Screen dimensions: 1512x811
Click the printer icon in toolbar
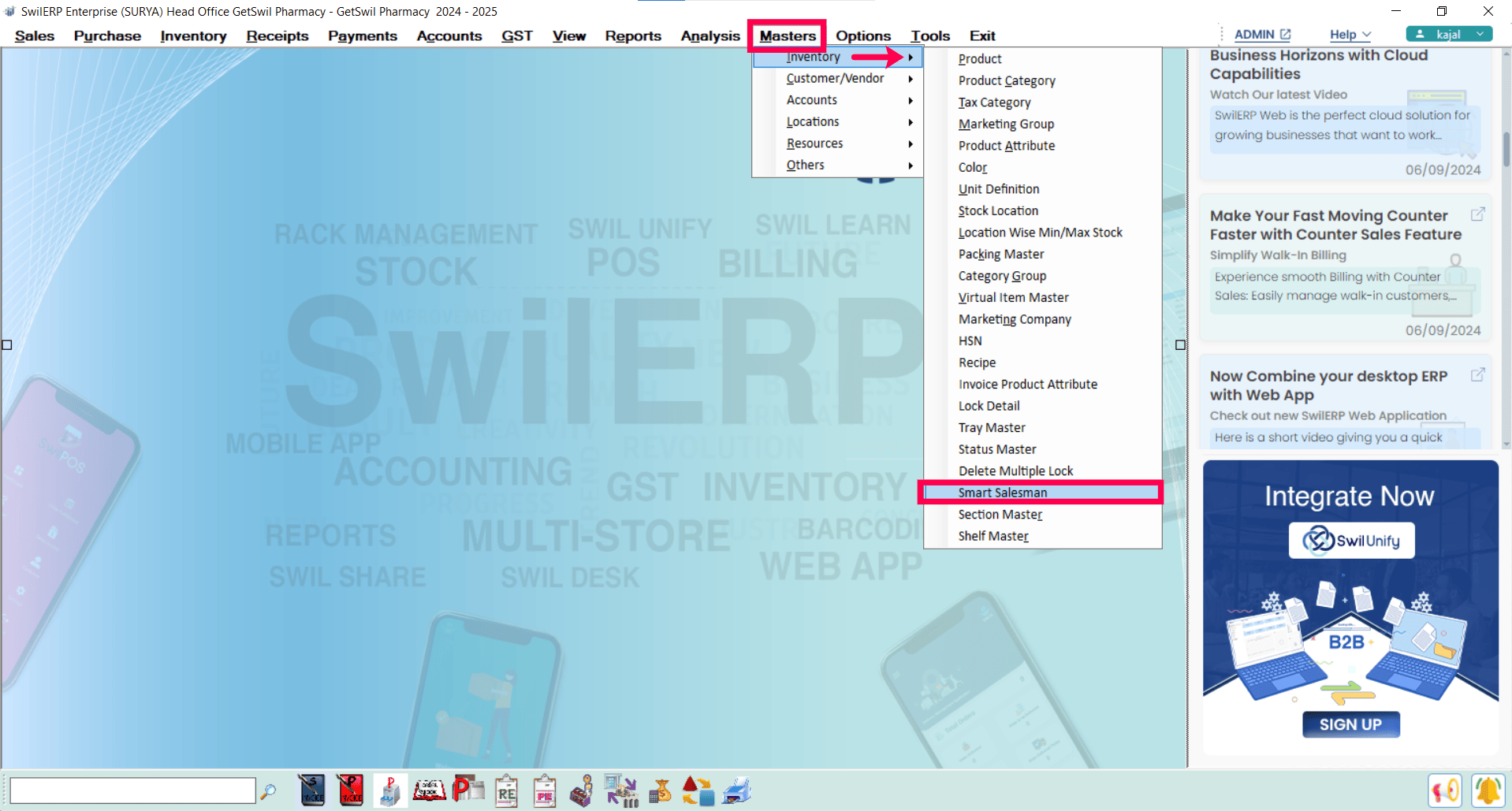(736, 791)
